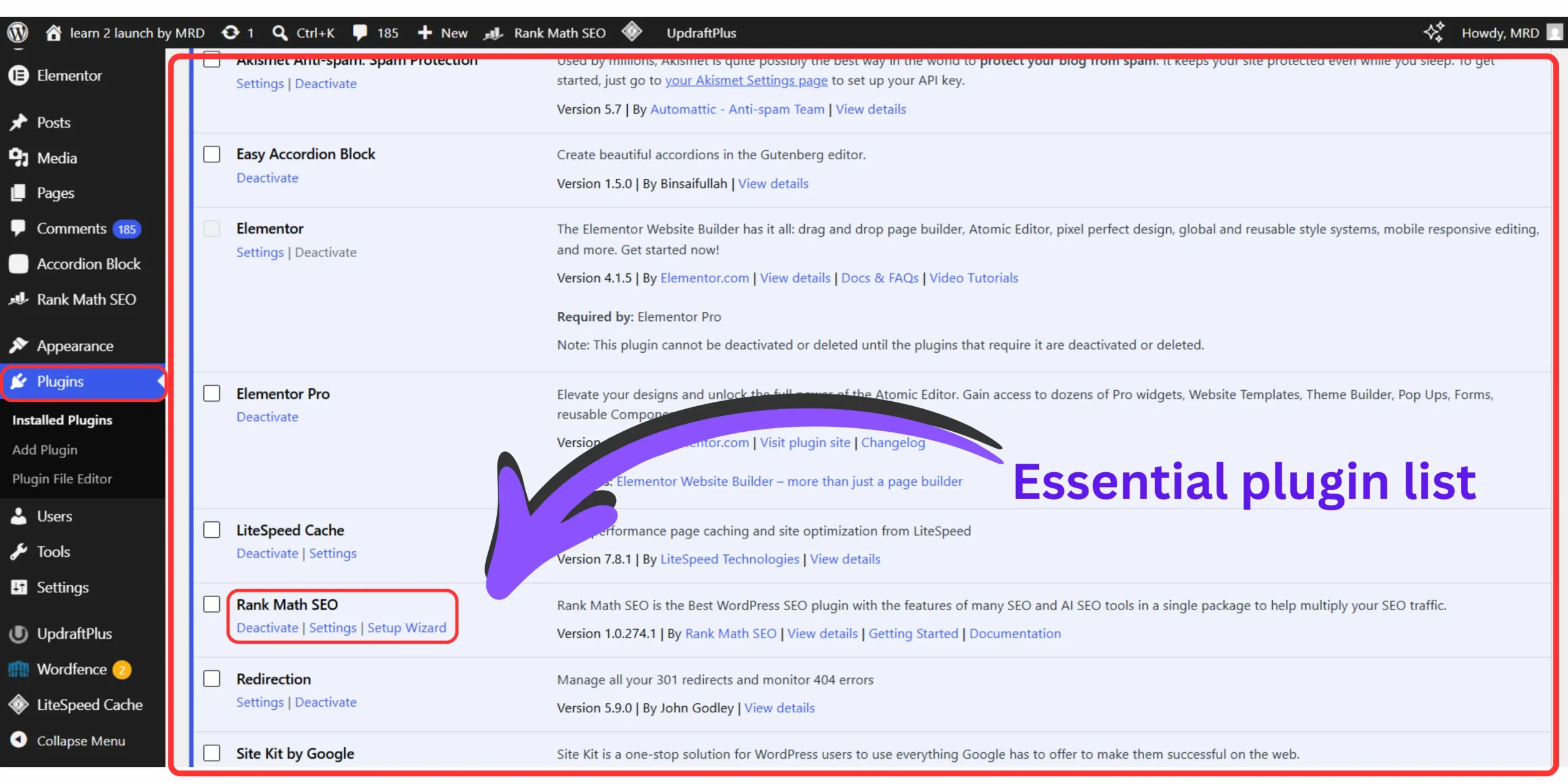Click Redirection Settings link
1568x784 pixels.
[x=260, y=702]
